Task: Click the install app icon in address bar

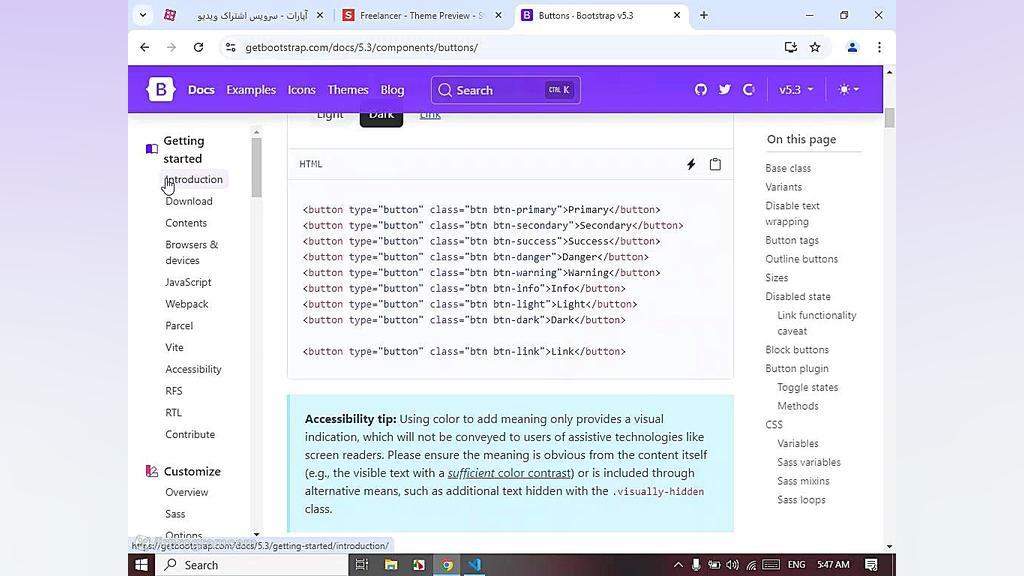Action: [x=791, y=47]
